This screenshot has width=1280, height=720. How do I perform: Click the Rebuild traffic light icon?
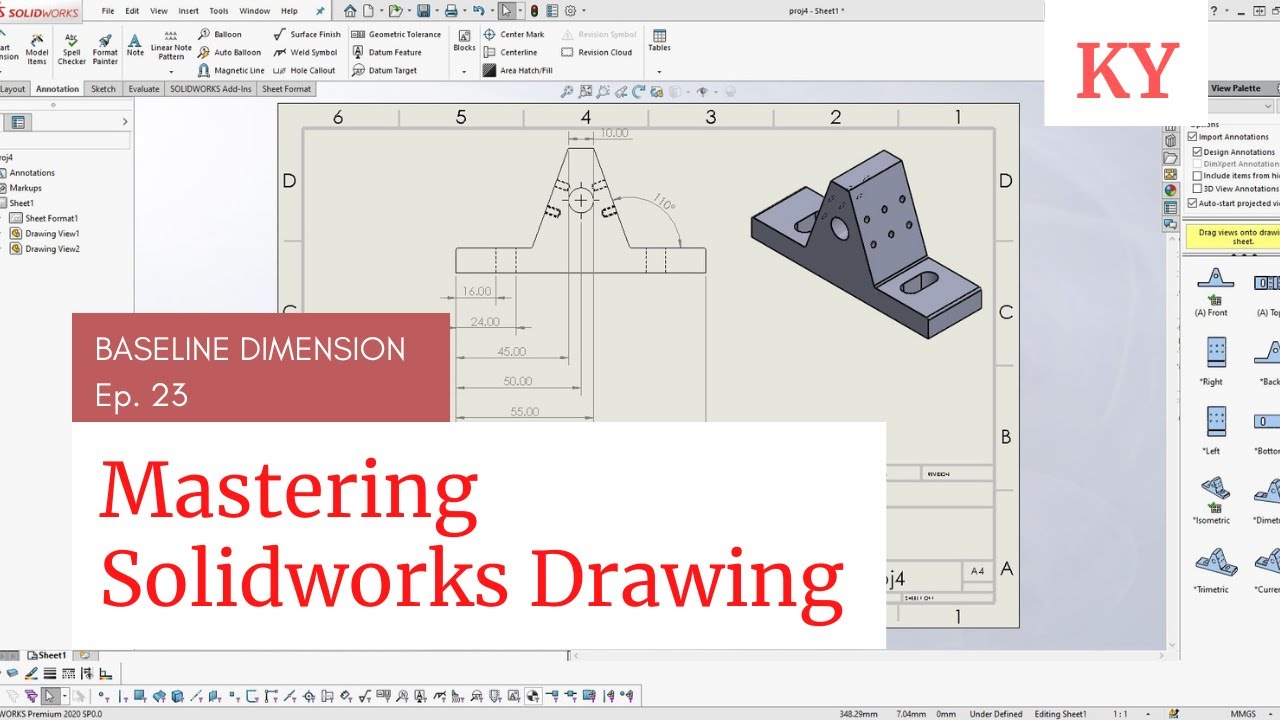(x=534, y=11)
